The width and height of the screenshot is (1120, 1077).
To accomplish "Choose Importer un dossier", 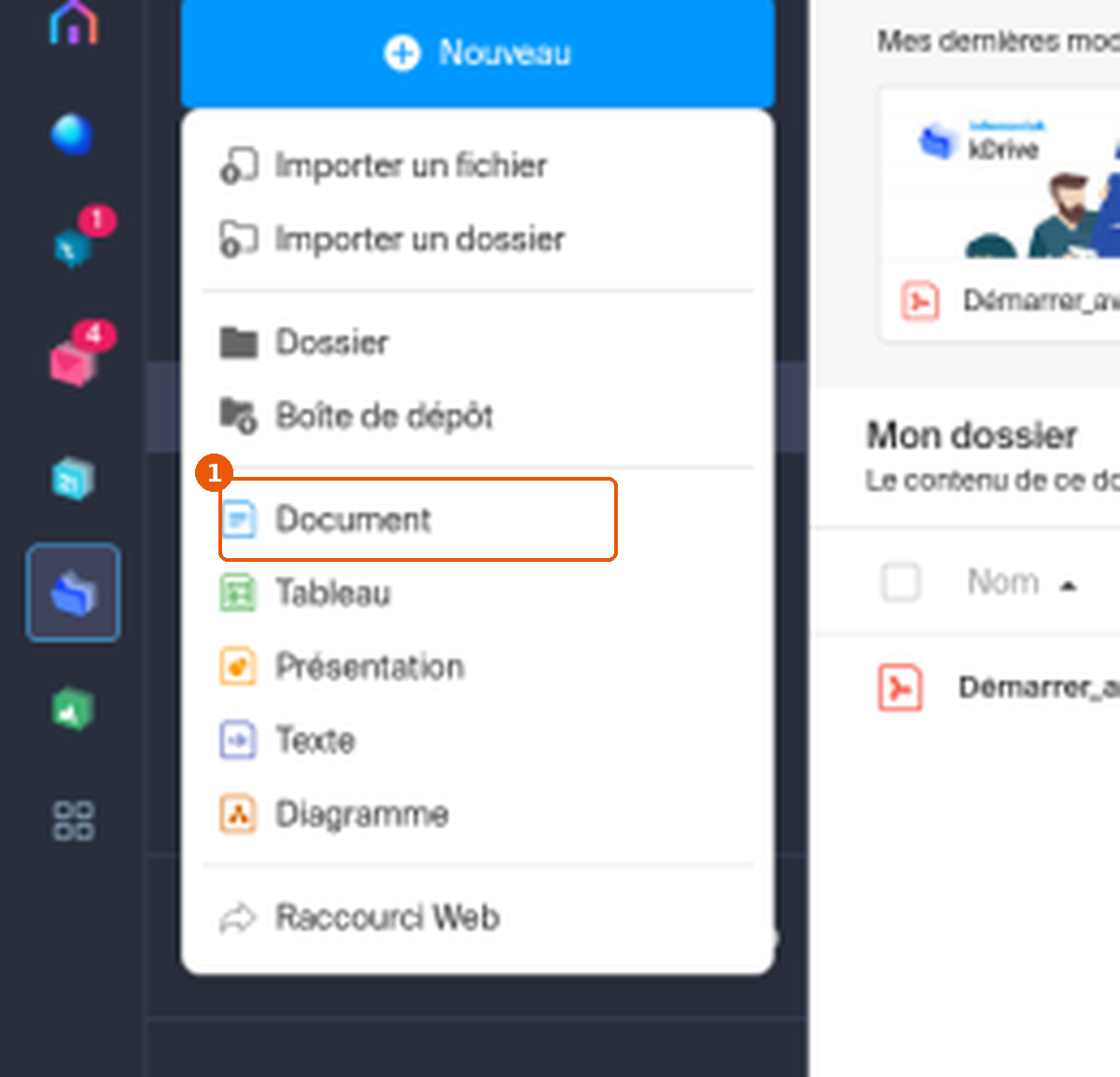I will tap(478, 239).
